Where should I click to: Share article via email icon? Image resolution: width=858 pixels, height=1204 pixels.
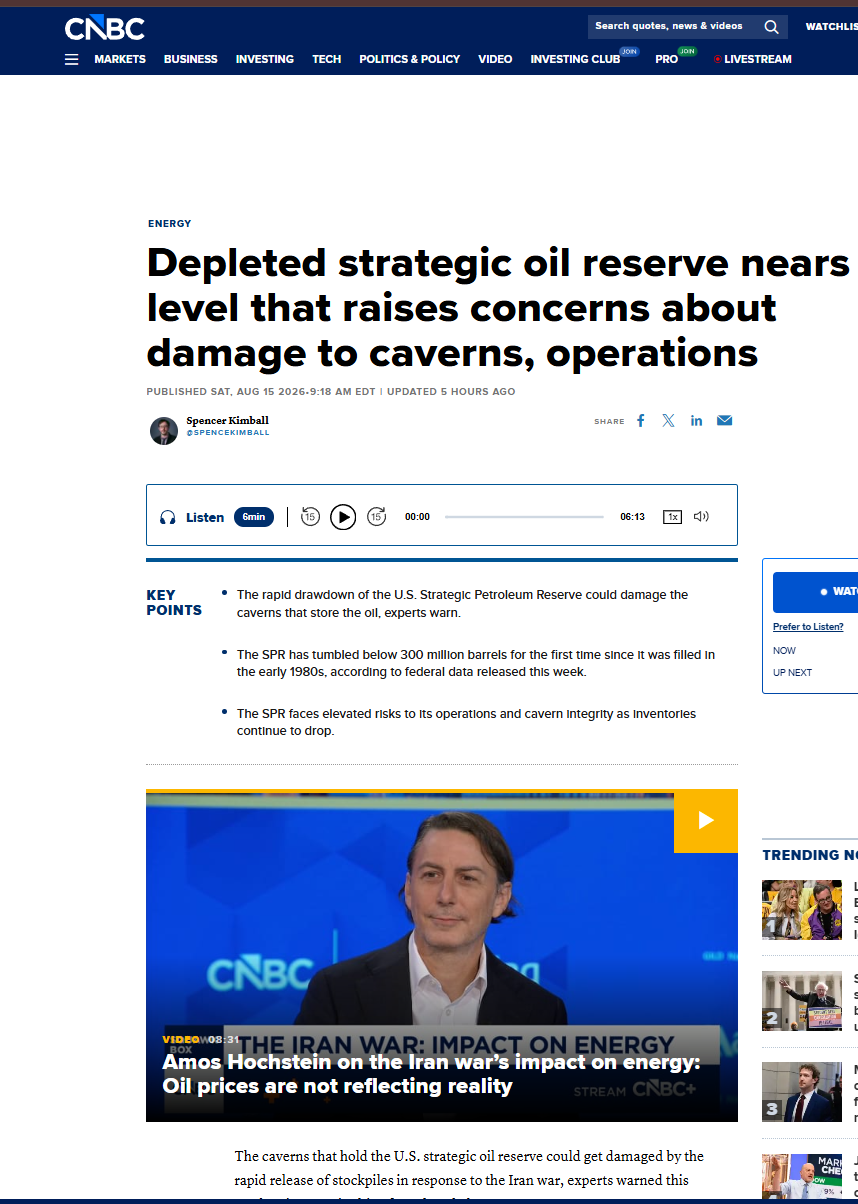pyautogui.click(x=724, y=421)
